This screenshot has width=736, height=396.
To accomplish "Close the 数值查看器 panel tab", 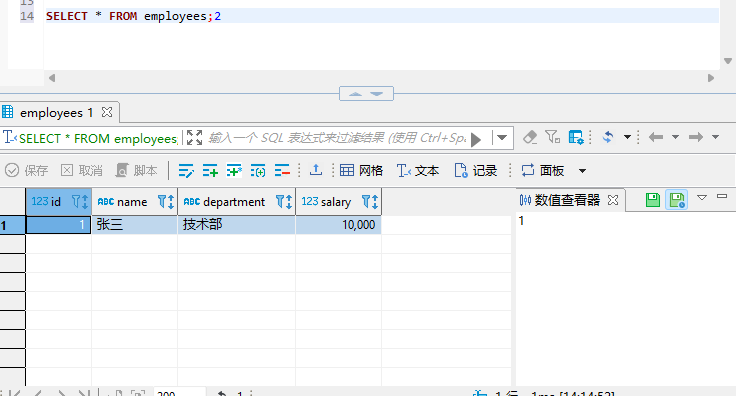I will coord(613,200).
